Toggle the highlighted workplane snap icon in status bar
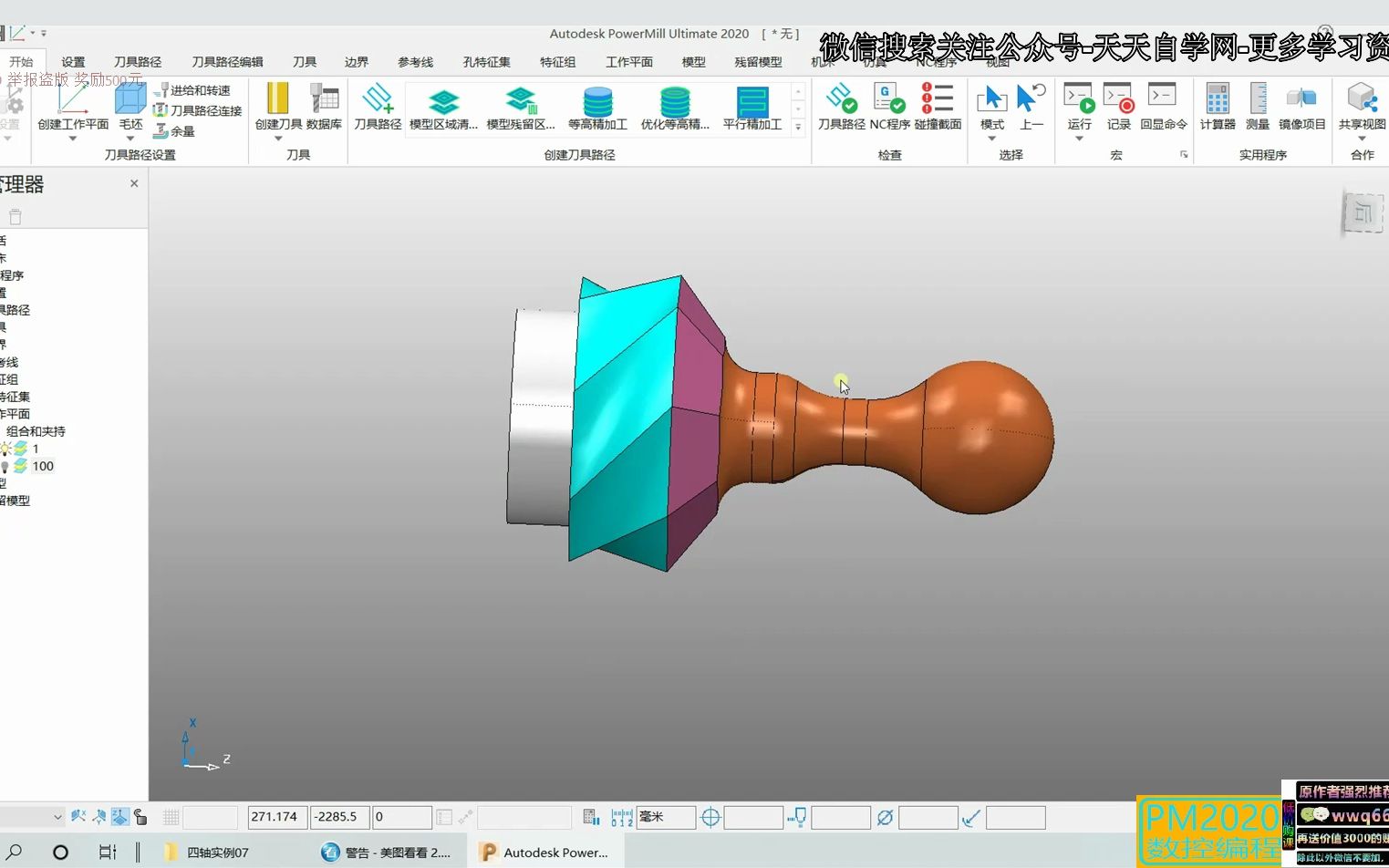The image size is (1389, 868). [119, 817]
